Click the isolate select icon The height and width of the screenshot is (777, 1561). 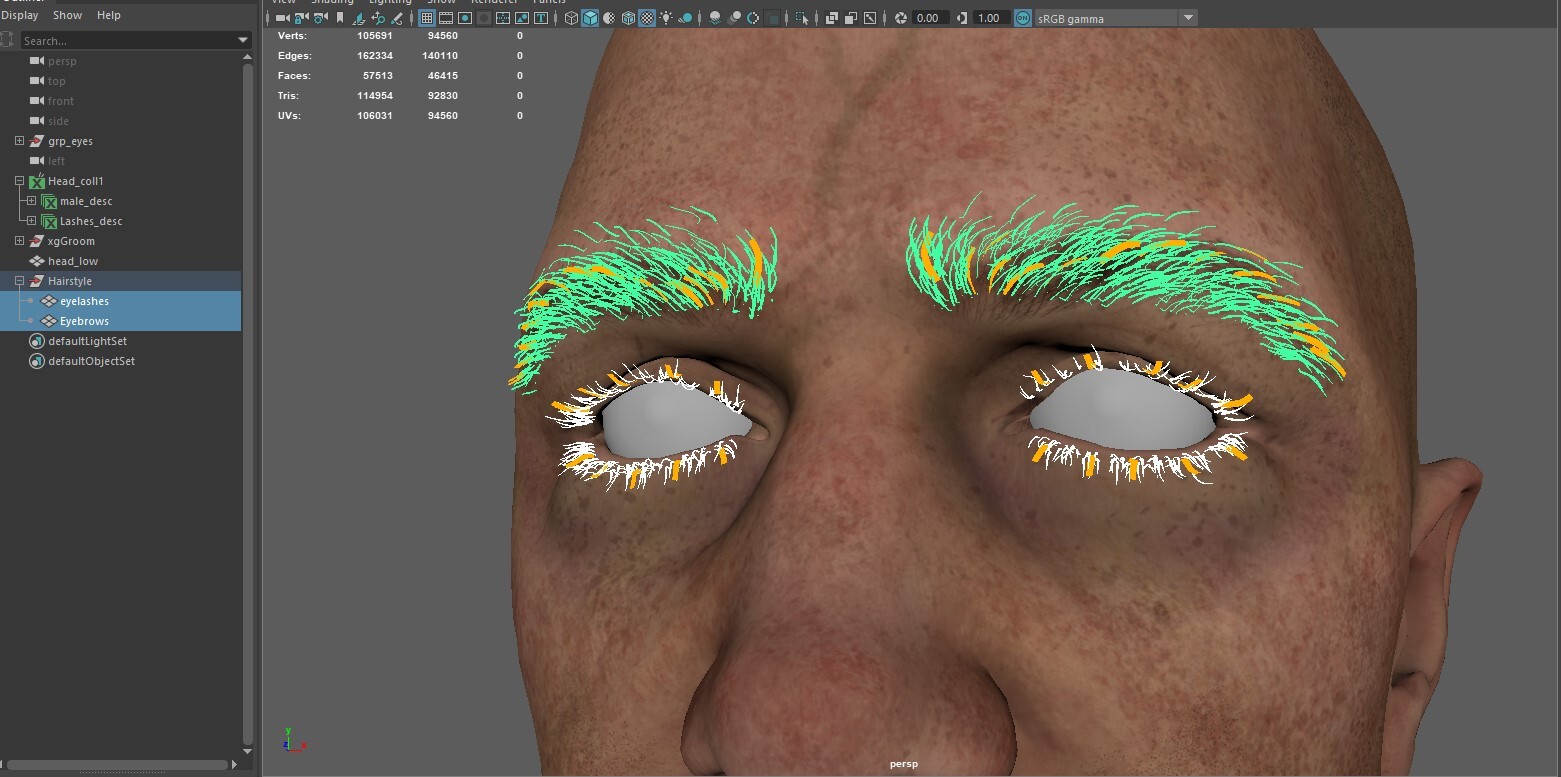tap(802, 18)
